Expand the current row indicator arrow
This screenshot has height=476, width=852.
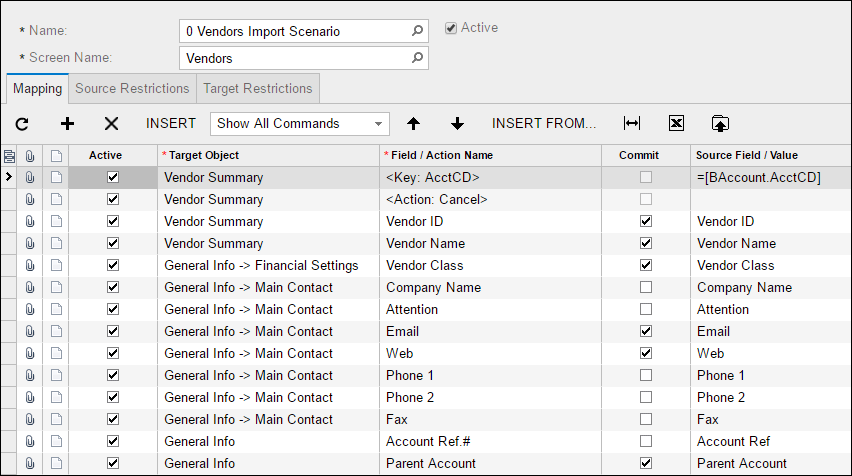coord(8,177)
